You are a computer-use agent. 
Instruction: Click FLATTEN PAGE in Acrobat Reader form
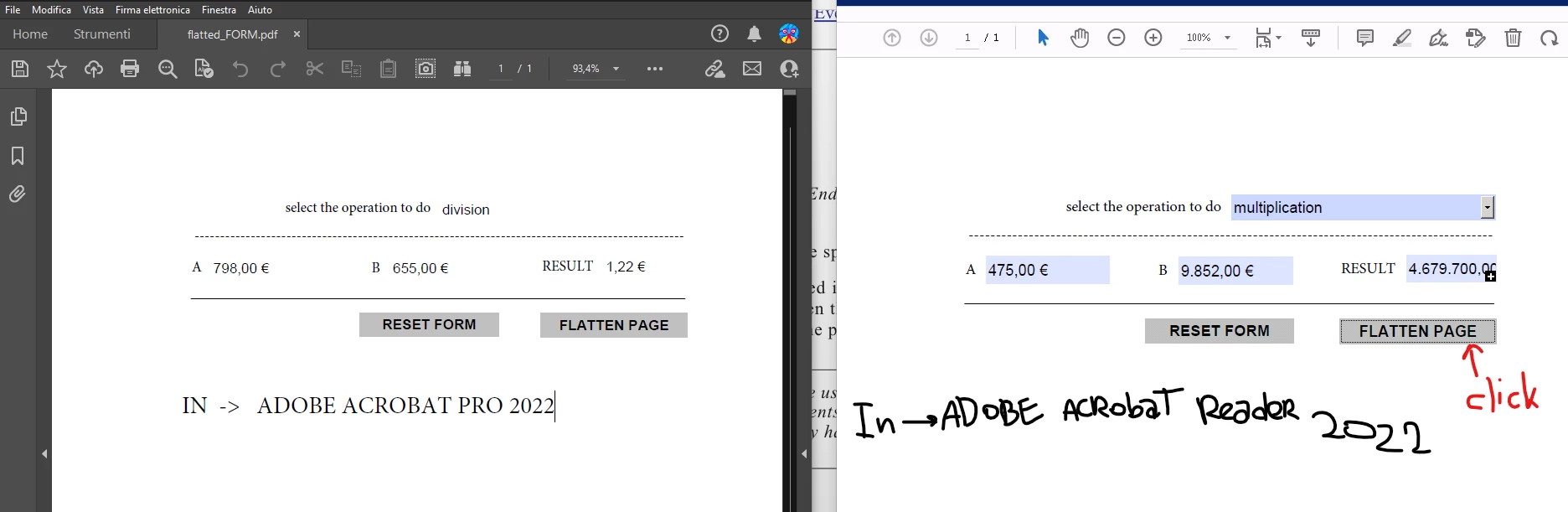1418,332
